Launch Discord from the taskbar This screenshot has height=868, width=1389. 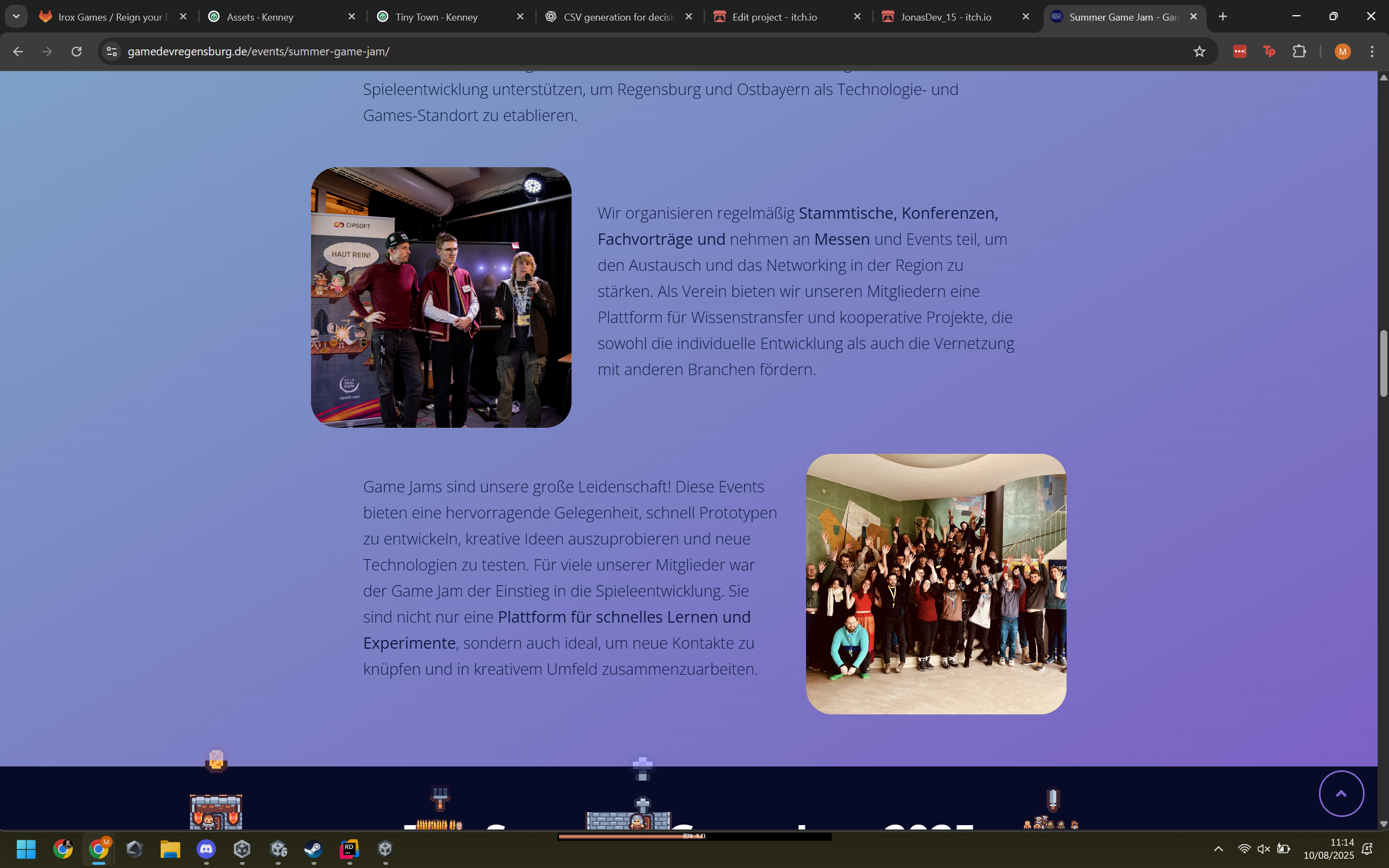point(206,848)
